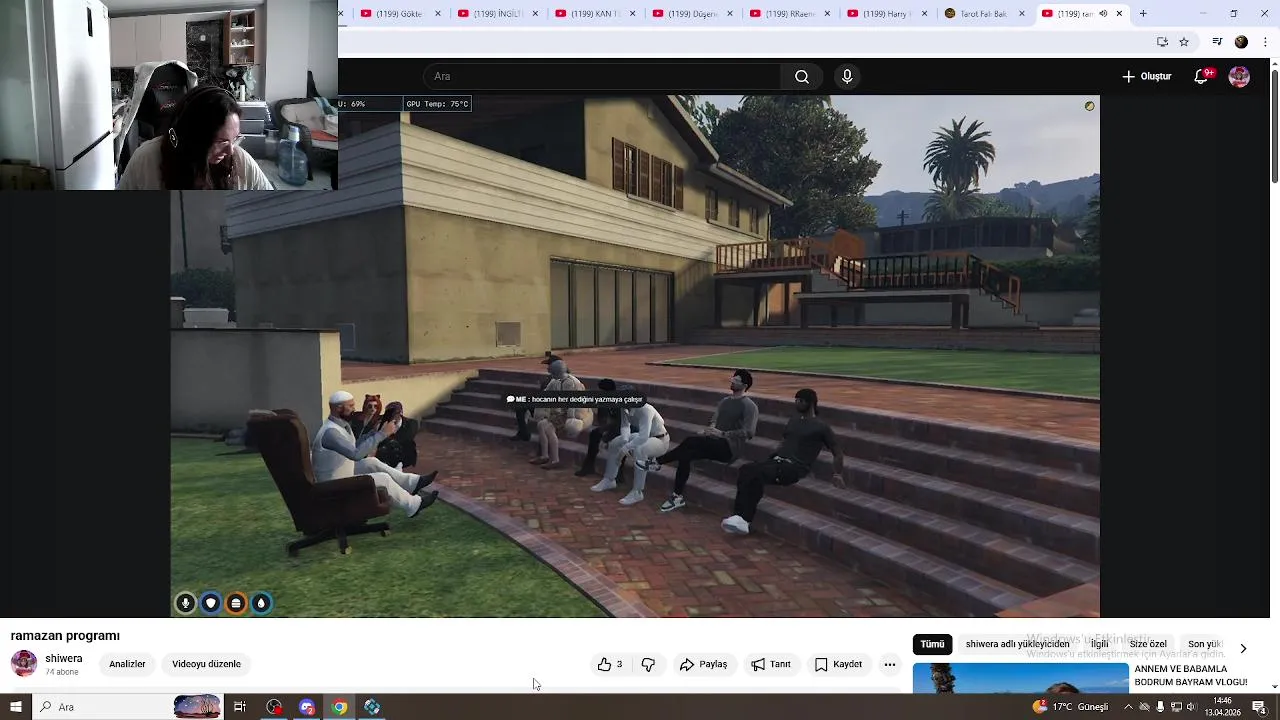The height and width of the screenshot is (720, 1280).
Task: Click YouTube search Ara field
Action: pos(602,77)
